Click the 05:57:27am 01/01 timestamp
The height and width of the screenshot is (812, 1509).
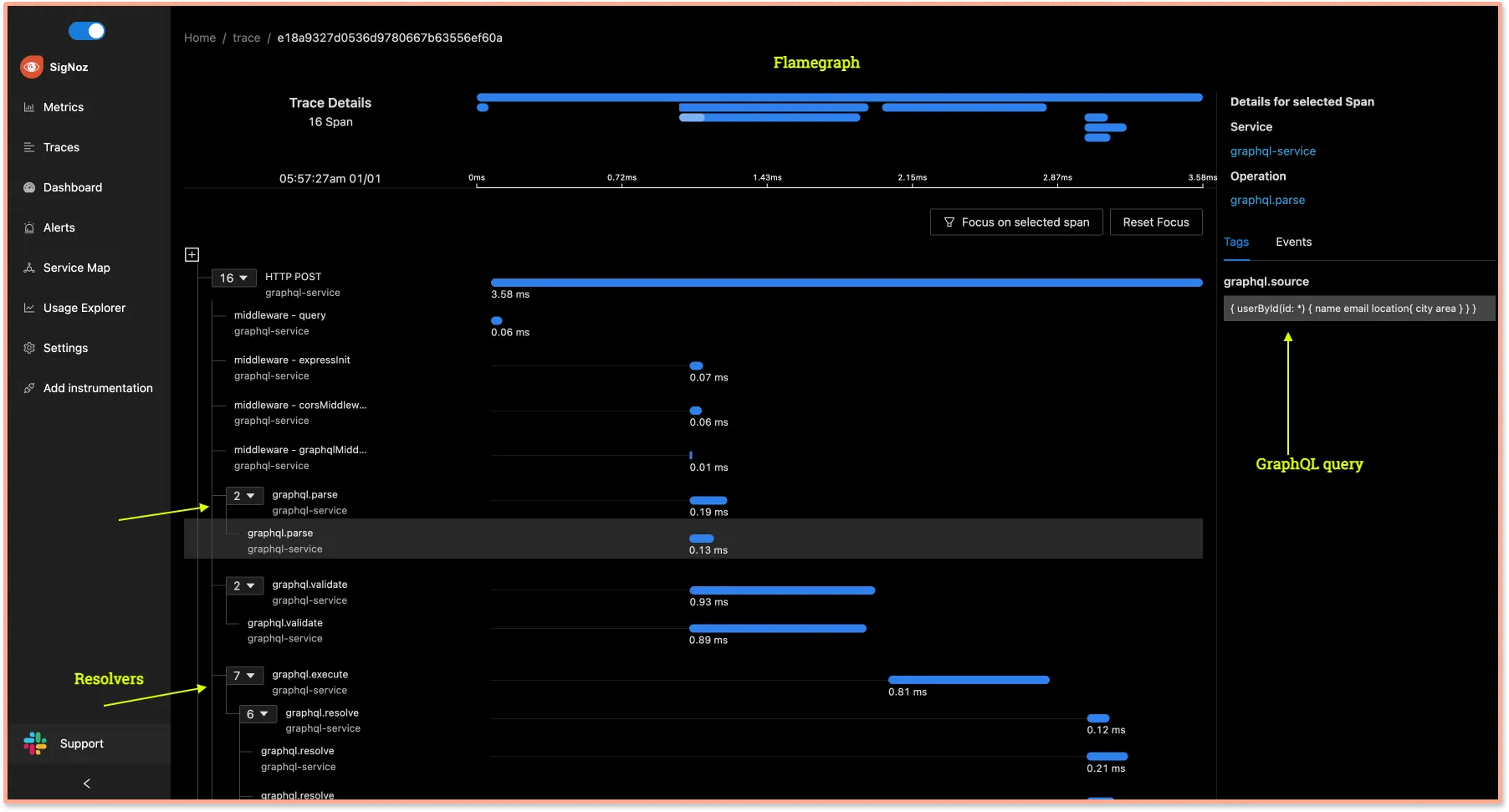coord(330,178)
